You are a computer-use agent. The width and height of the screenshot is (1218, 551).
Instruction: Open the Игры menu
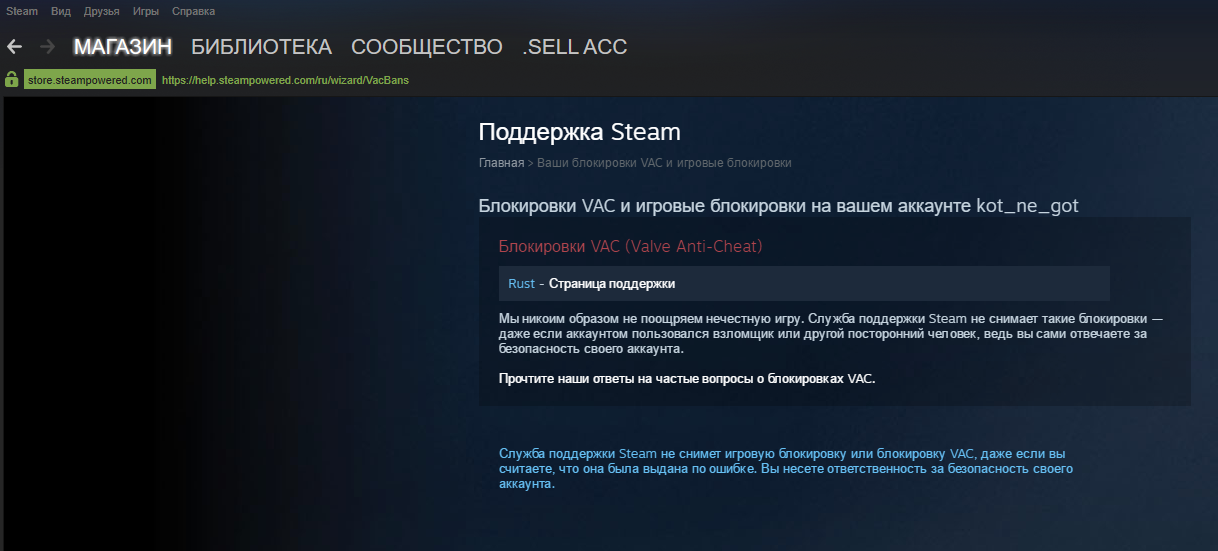tap(146, 11)
